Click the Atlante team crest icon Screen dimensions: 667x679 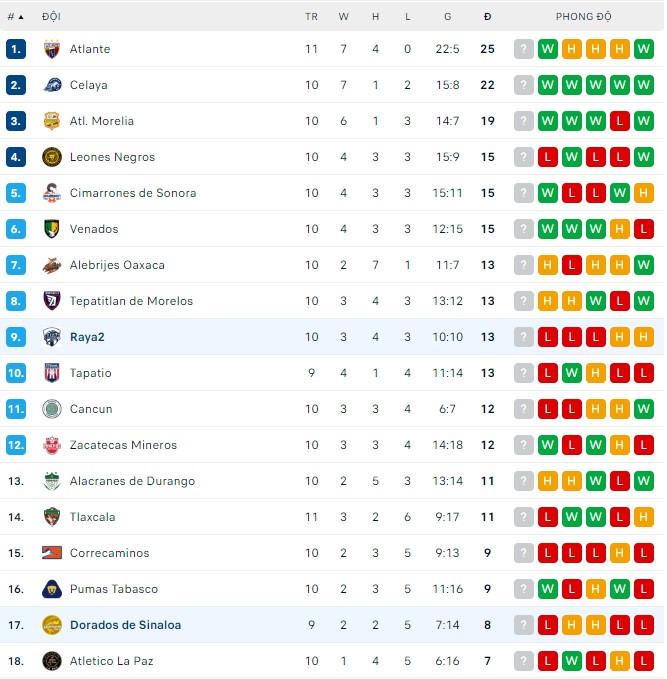pos(52,49)
